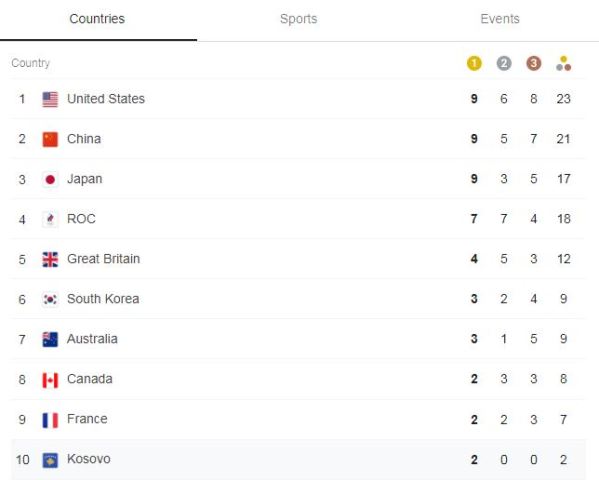
Task: Select the Countries tab
Action: pos(97,19)
